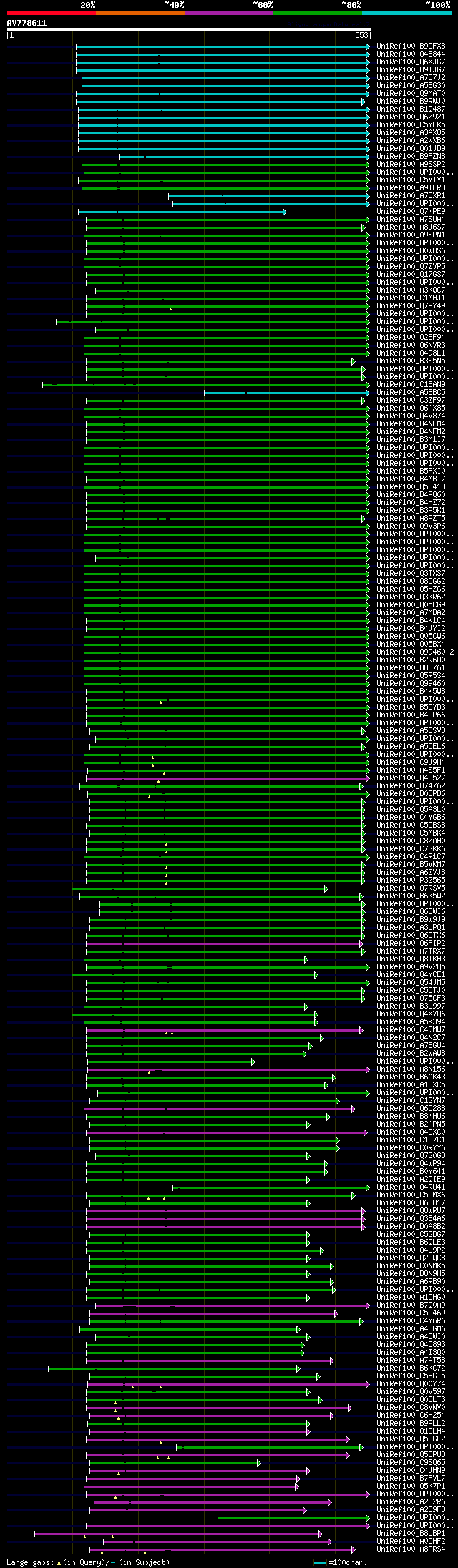This screenshot has width=458, height=1568.
Task: Select hit label UniRef100_Q9V3P6
Action: click(411, 526)
